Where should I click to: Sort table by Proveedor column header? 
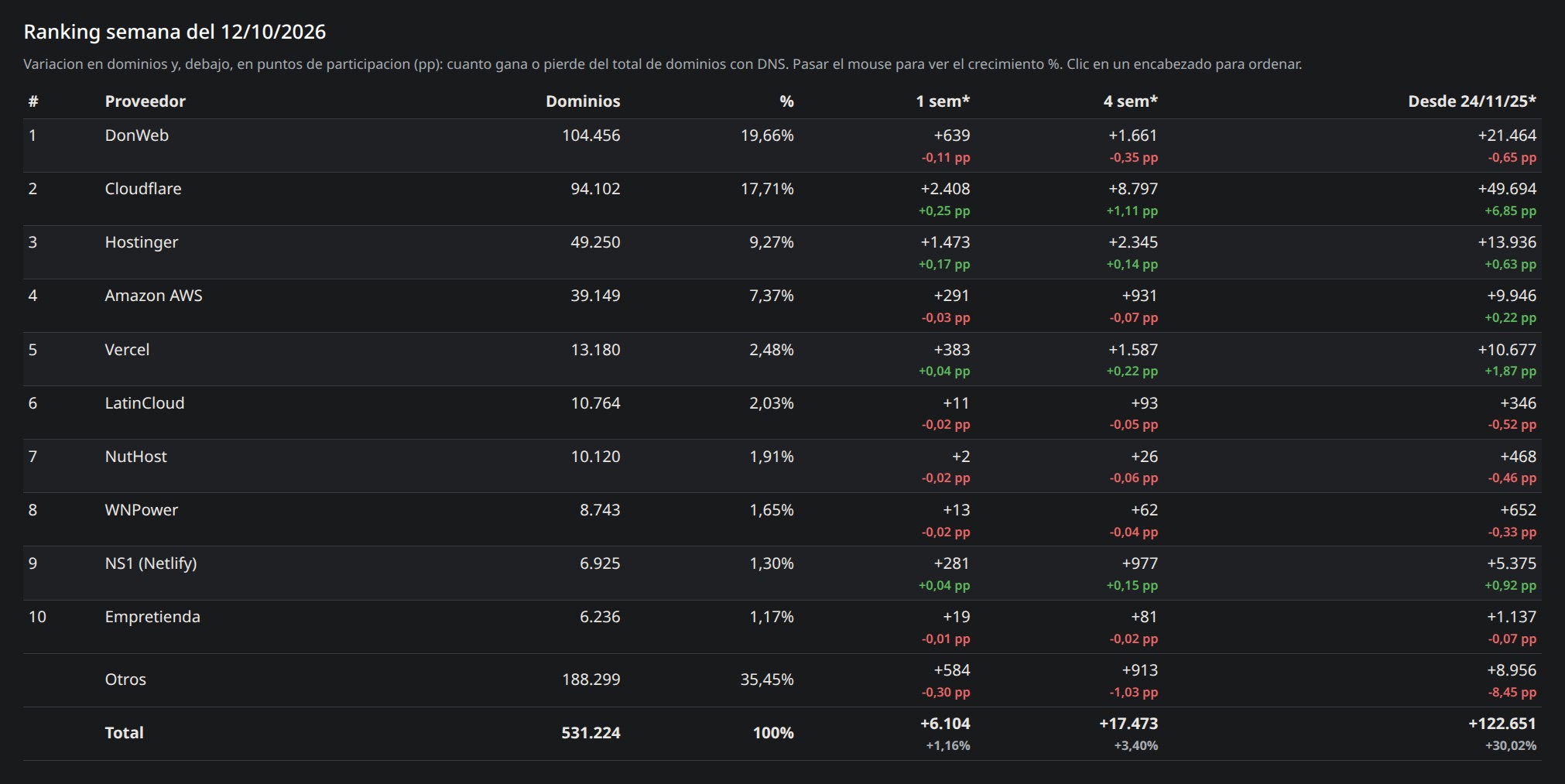click(145, 101)
